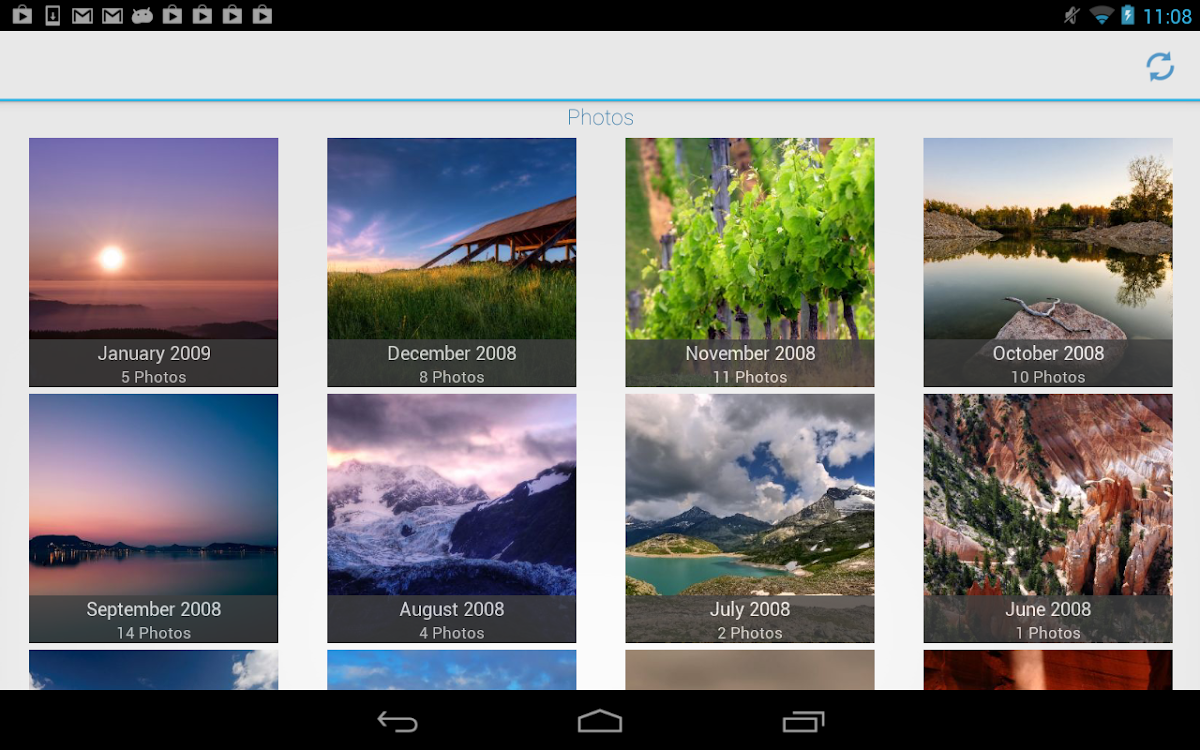Viewport: 1200px width, 750px height.
Task: Click the '11 Photos' count label
Action: [750, 377]
